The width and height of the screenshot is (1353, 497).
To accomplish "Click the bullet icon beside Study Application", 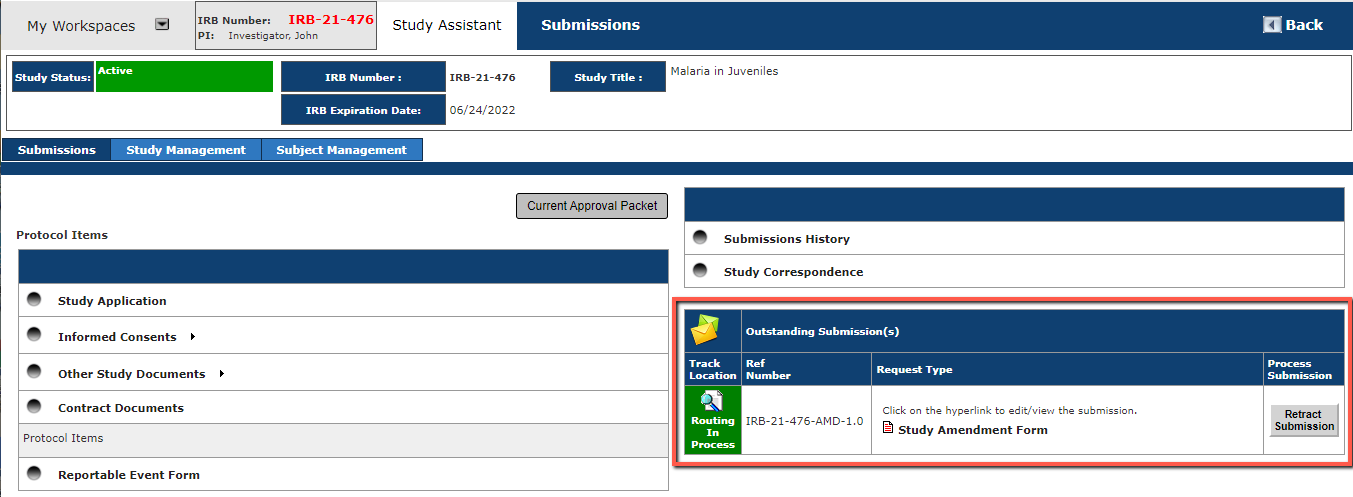I will (x=35, y=299).
